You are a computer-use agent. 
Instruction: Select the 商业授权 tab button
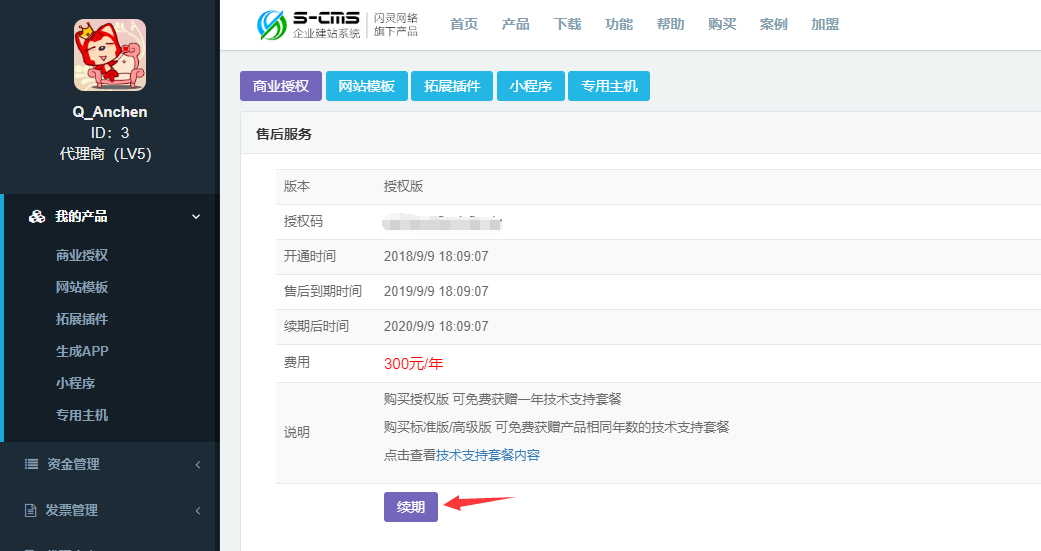280,86
